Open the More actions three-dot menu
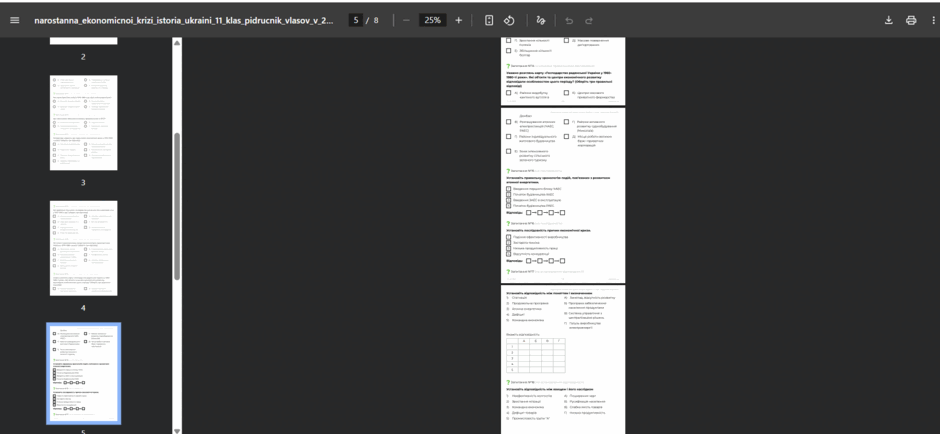This screenshot has width=940, height=434. 933,20
